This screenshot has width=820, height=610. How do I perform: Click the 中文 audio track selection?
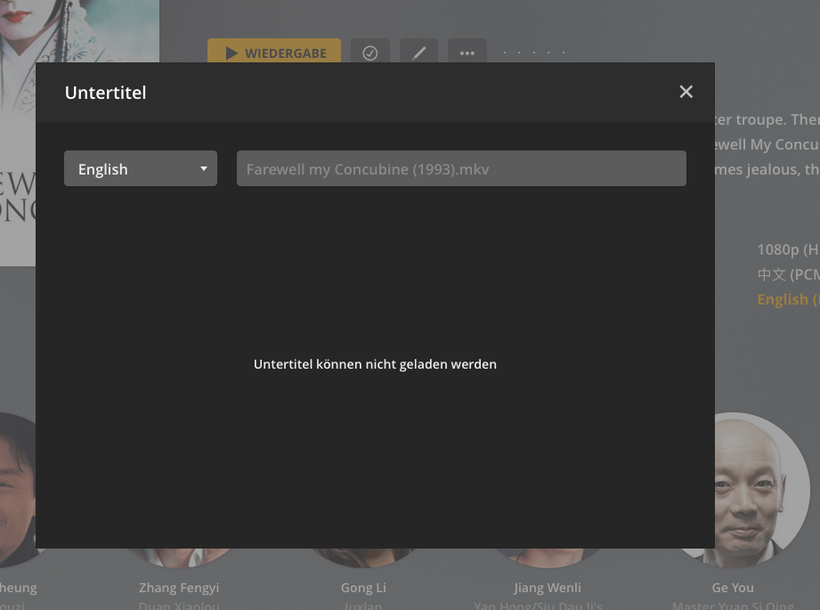(x=788, y=274)
